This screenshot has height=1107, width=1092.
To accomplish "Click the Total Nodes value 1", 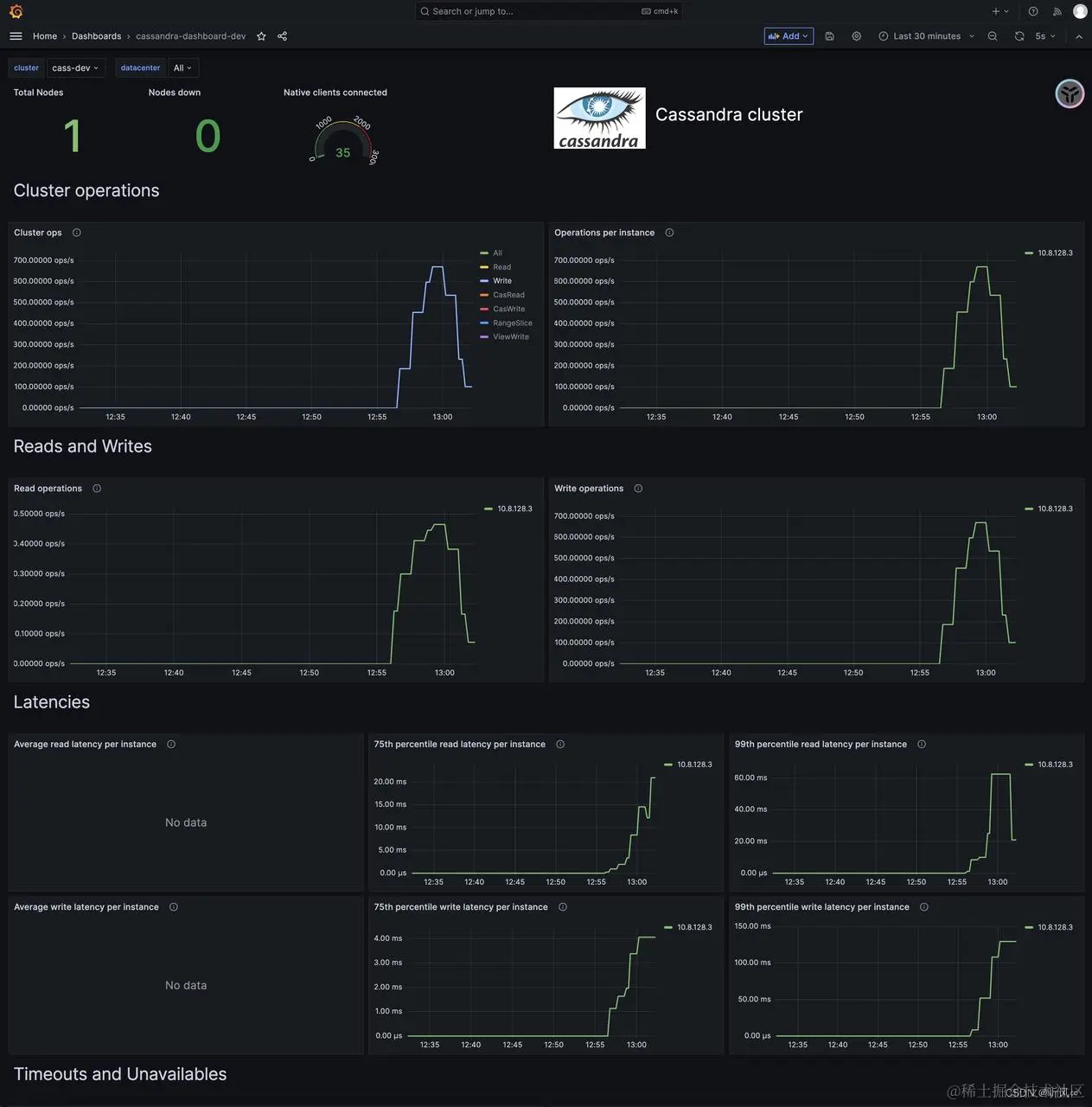I will pyautogui.click(x=73, y=137).
